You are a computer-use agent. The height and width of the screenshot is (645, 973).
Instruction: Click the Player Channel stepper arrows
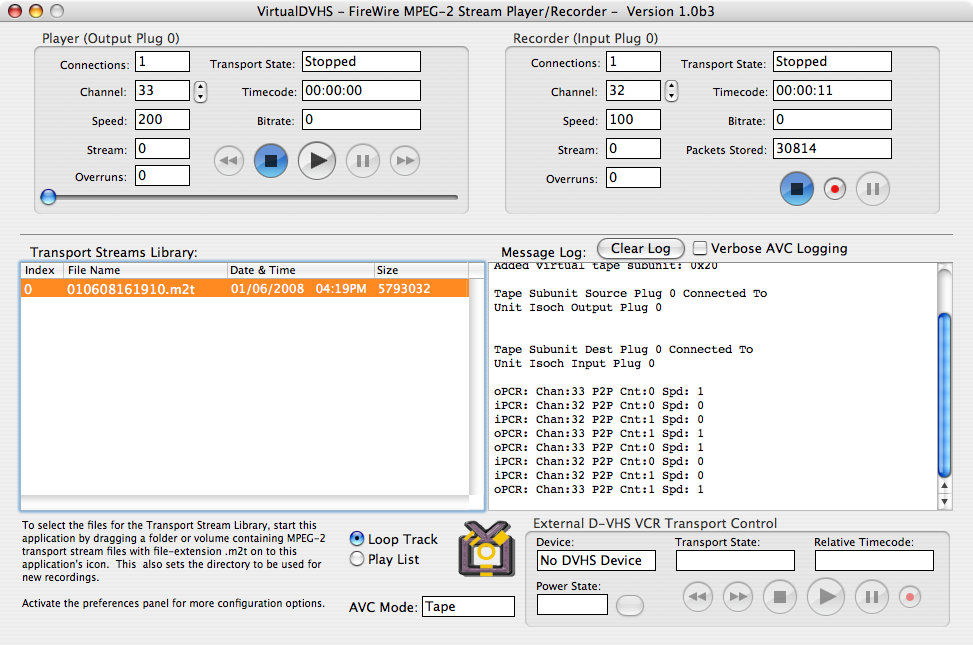(200, 91)
